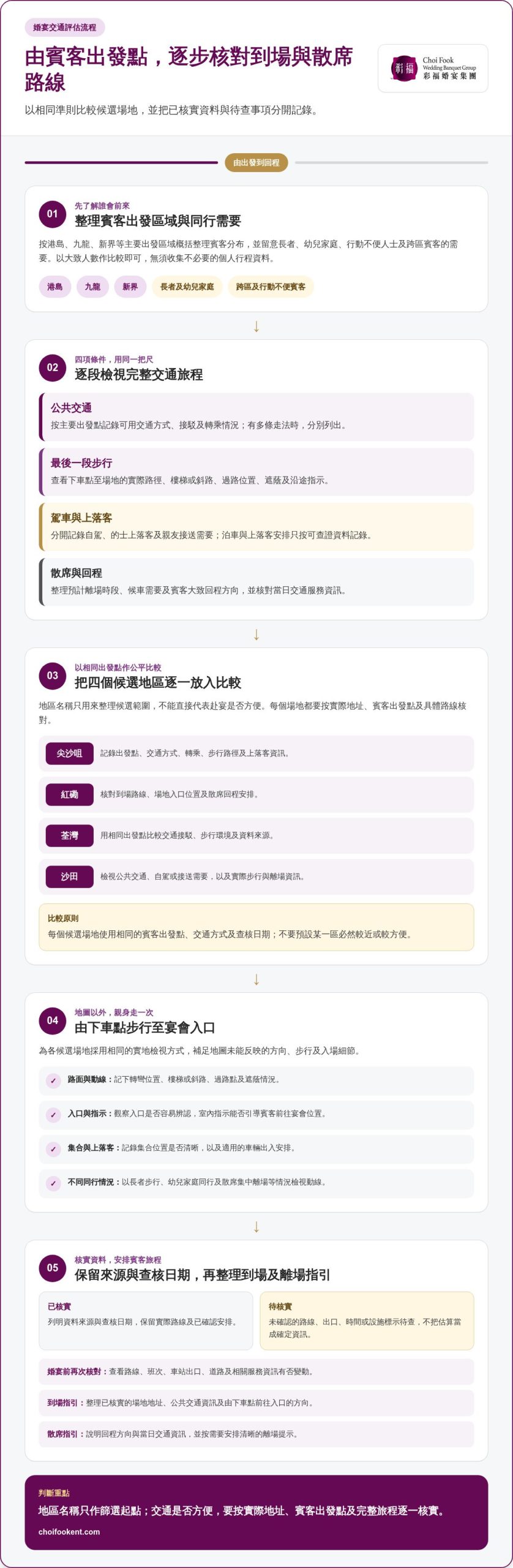Click the step 05 number badge

[52, 1268]
